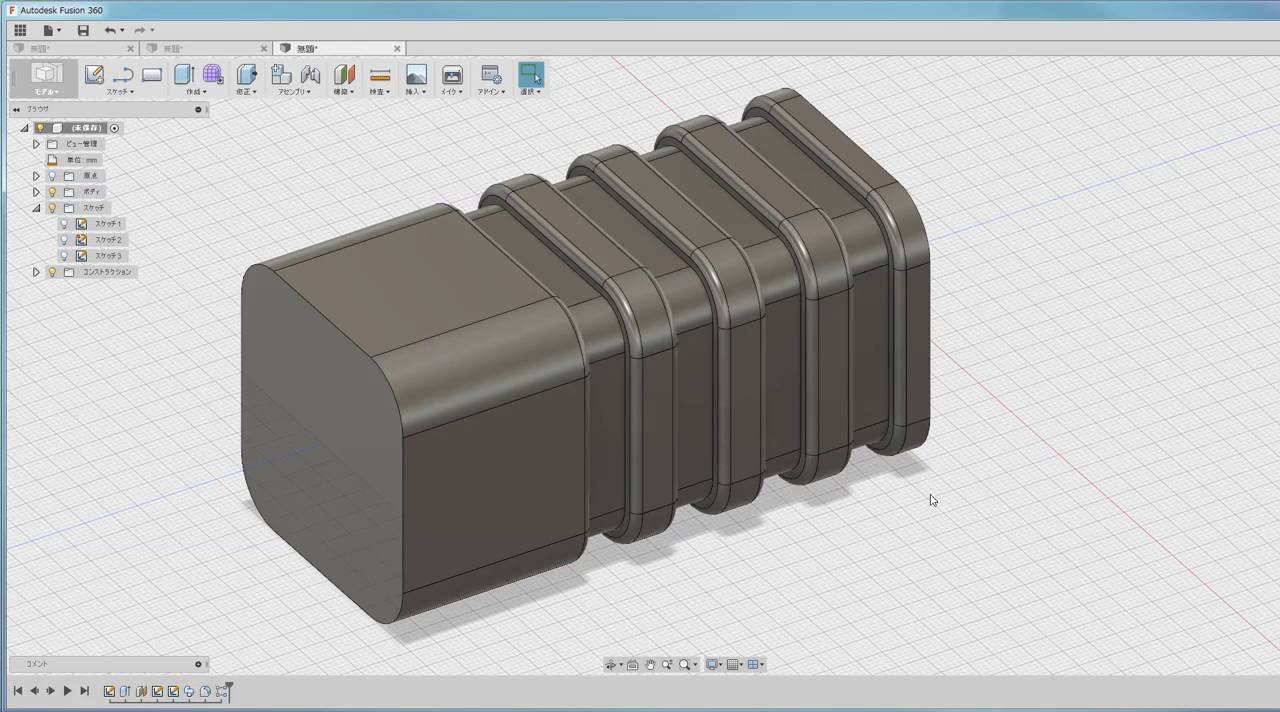Open the 選択 toolbar dropdown
Viewport: 1280px width, 712px height.
(x=530, y=92)
